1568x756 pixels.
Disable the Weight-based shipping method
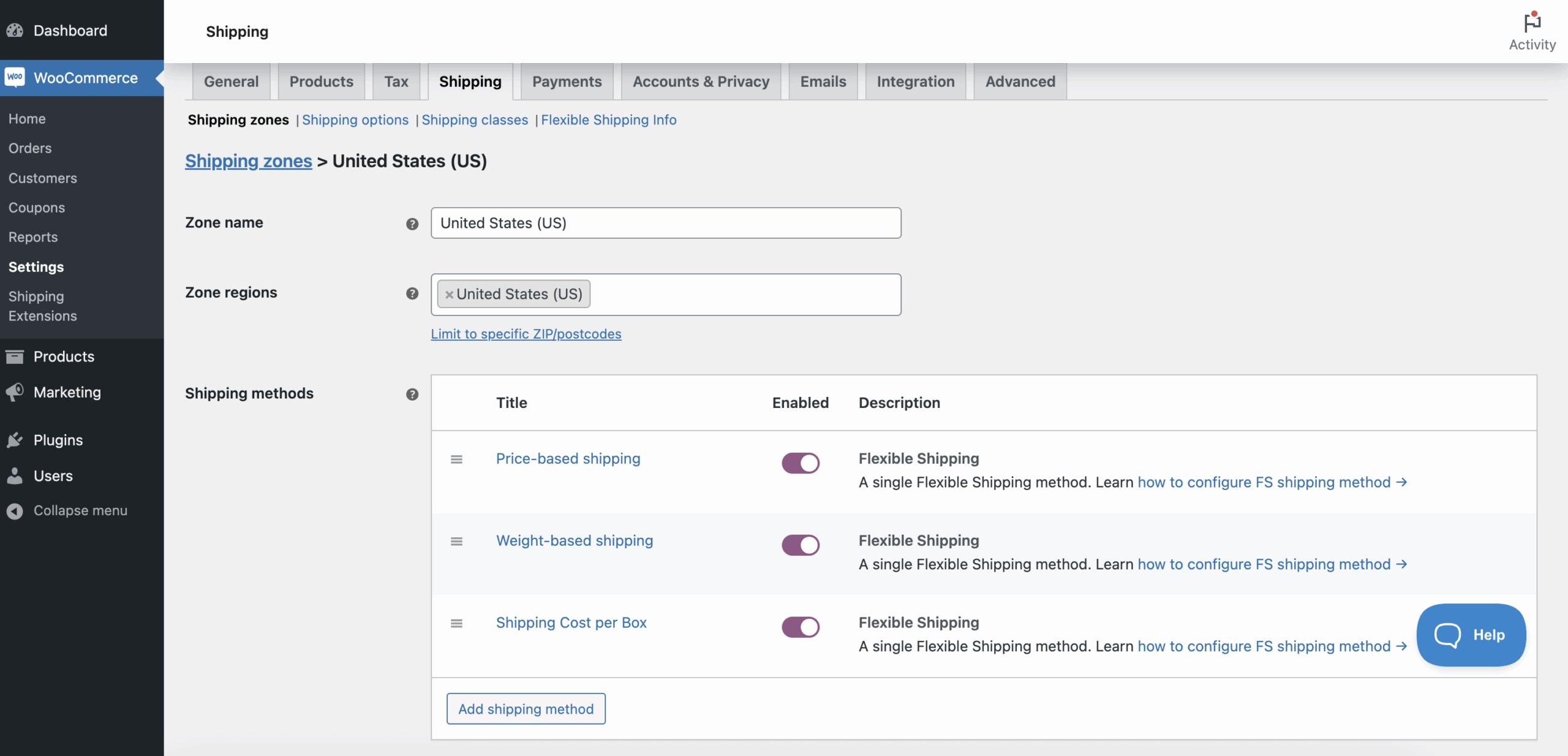[x=800, y=545]
